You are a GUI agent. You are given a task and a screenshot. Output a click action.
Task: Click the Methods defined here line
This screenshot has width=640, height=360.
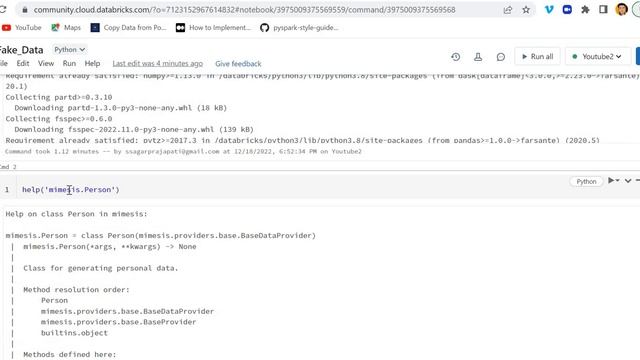click(69, 355)
